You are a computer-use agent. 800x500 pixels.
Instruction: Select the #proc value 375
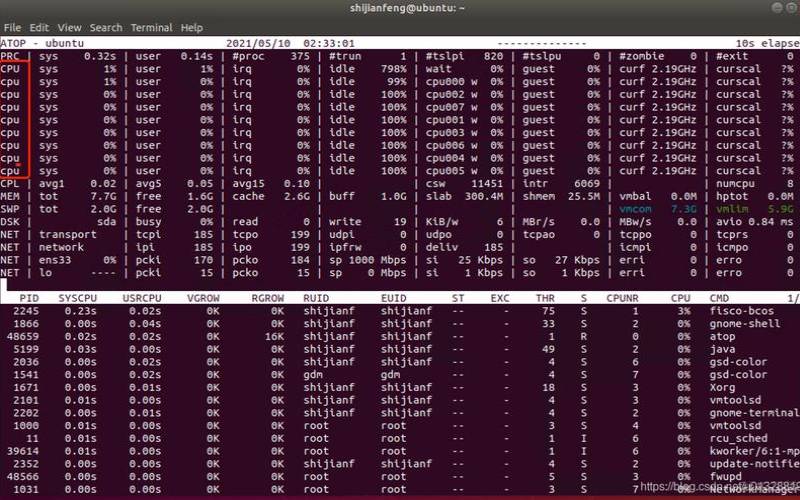tap(300, 56)
